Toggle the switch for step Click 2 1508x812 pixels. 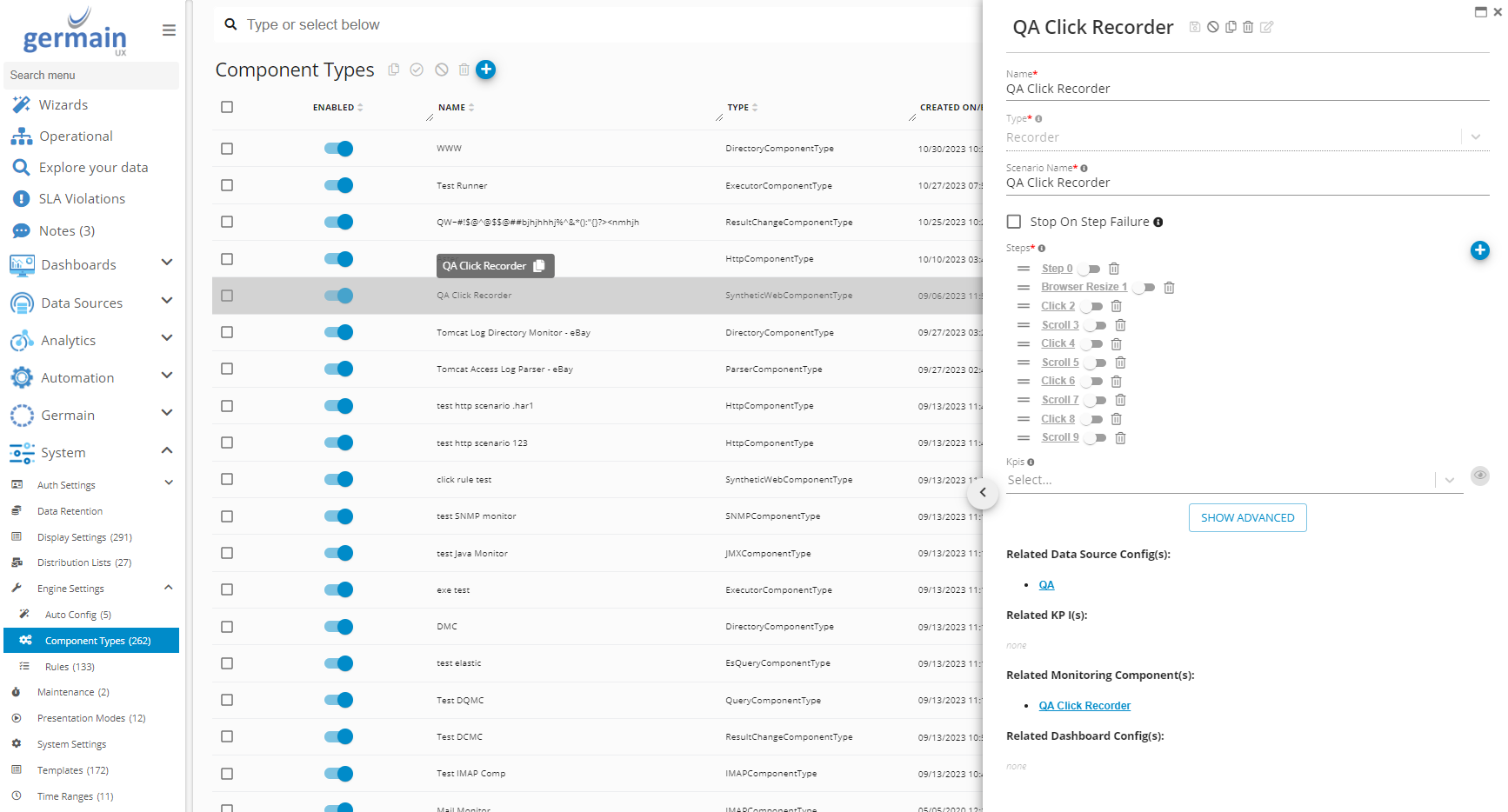click(1092, 306)
